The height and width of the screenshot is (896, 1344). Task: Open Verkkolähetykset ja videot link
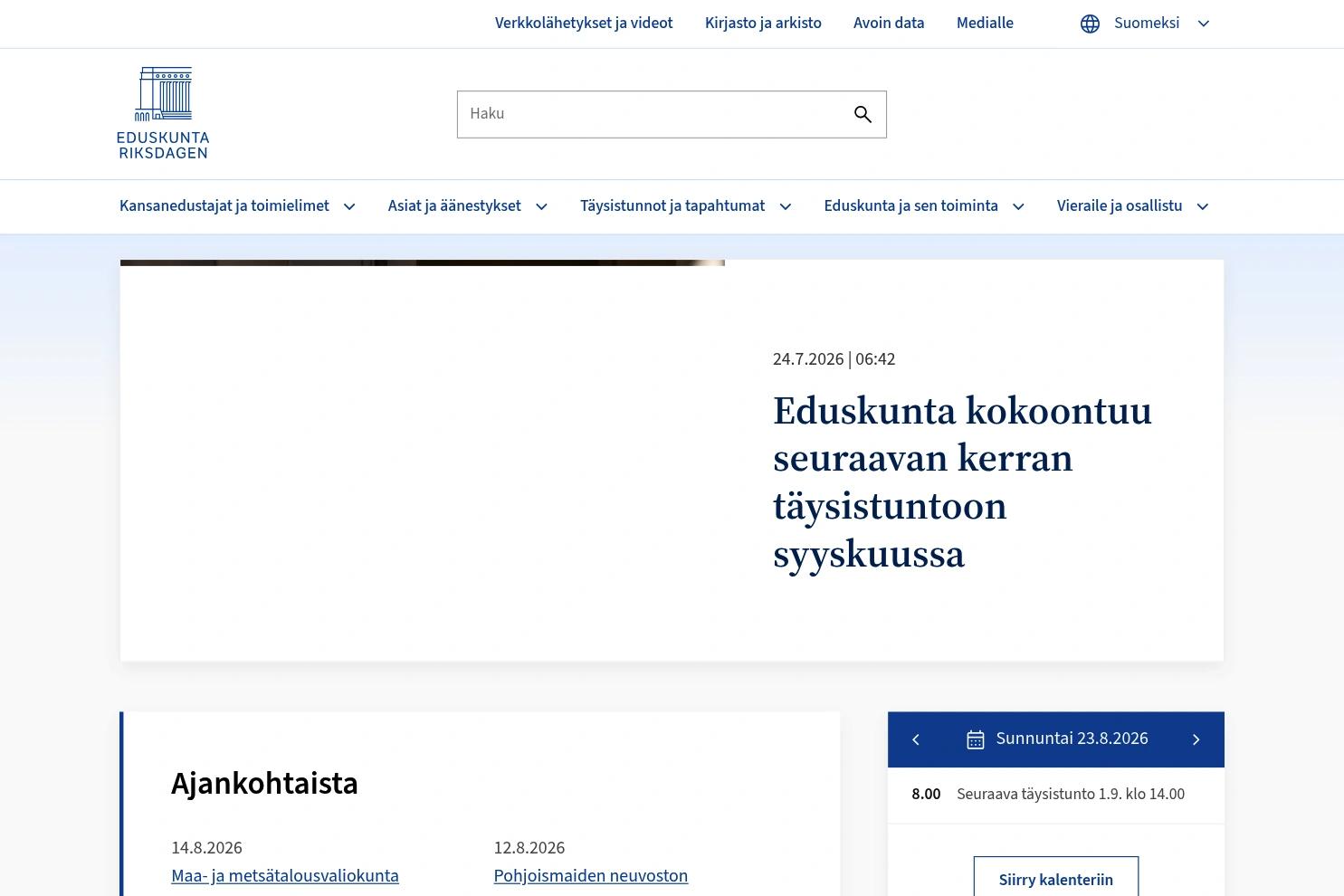(x=584, y=24)
